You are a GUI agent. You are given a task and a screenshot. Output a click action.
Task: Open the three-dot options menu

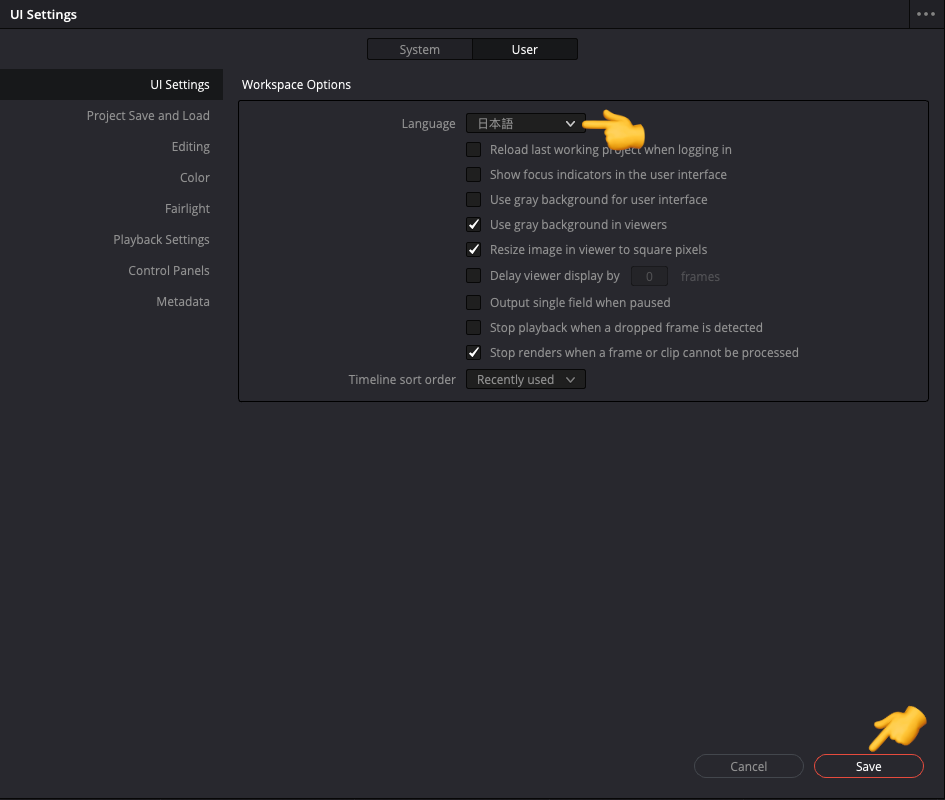pyautogui.click(x=925, y=14)
